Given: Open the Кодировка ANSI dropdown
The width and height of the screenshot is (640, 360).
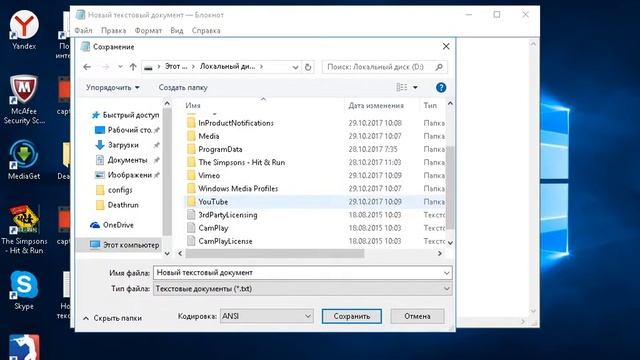Looking at the screenshot, I should click(x=267, y=316).
